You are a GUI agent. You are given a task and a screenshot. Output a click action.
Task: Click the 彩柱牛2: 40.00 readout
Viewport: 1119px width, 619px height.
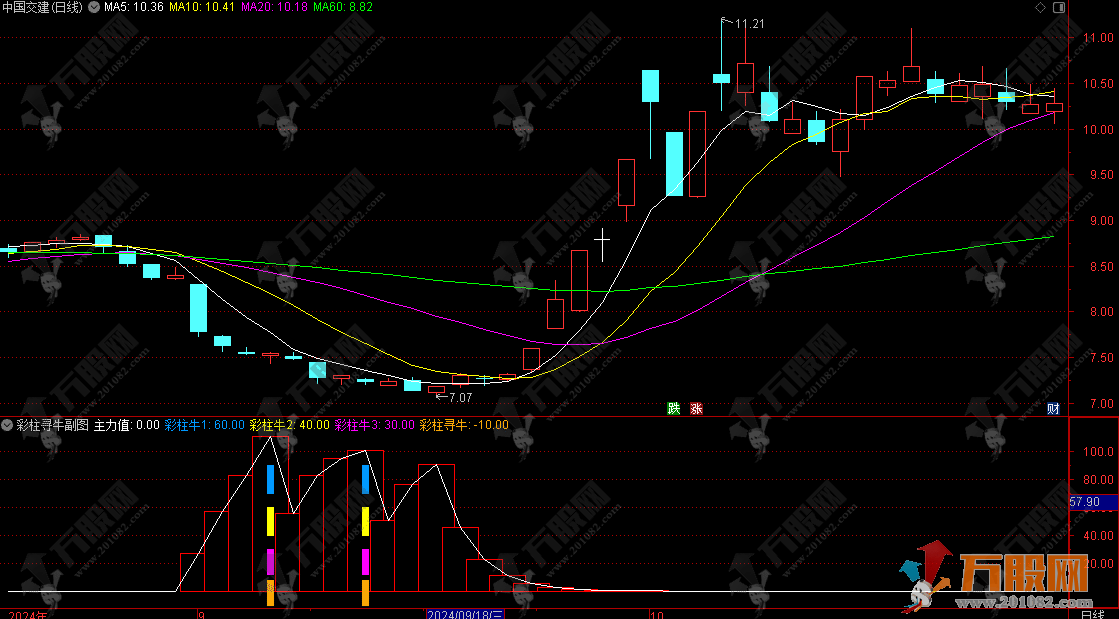pos(290,425)
